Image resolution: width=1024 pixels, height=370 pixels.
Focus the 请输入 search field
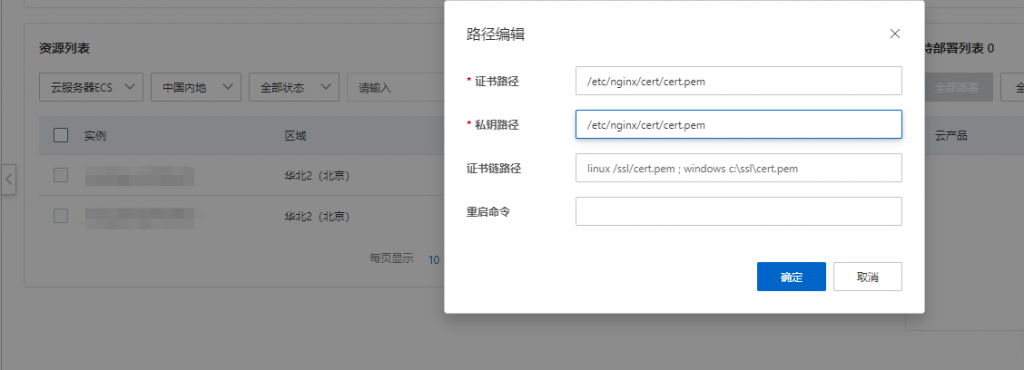point(395,87)
